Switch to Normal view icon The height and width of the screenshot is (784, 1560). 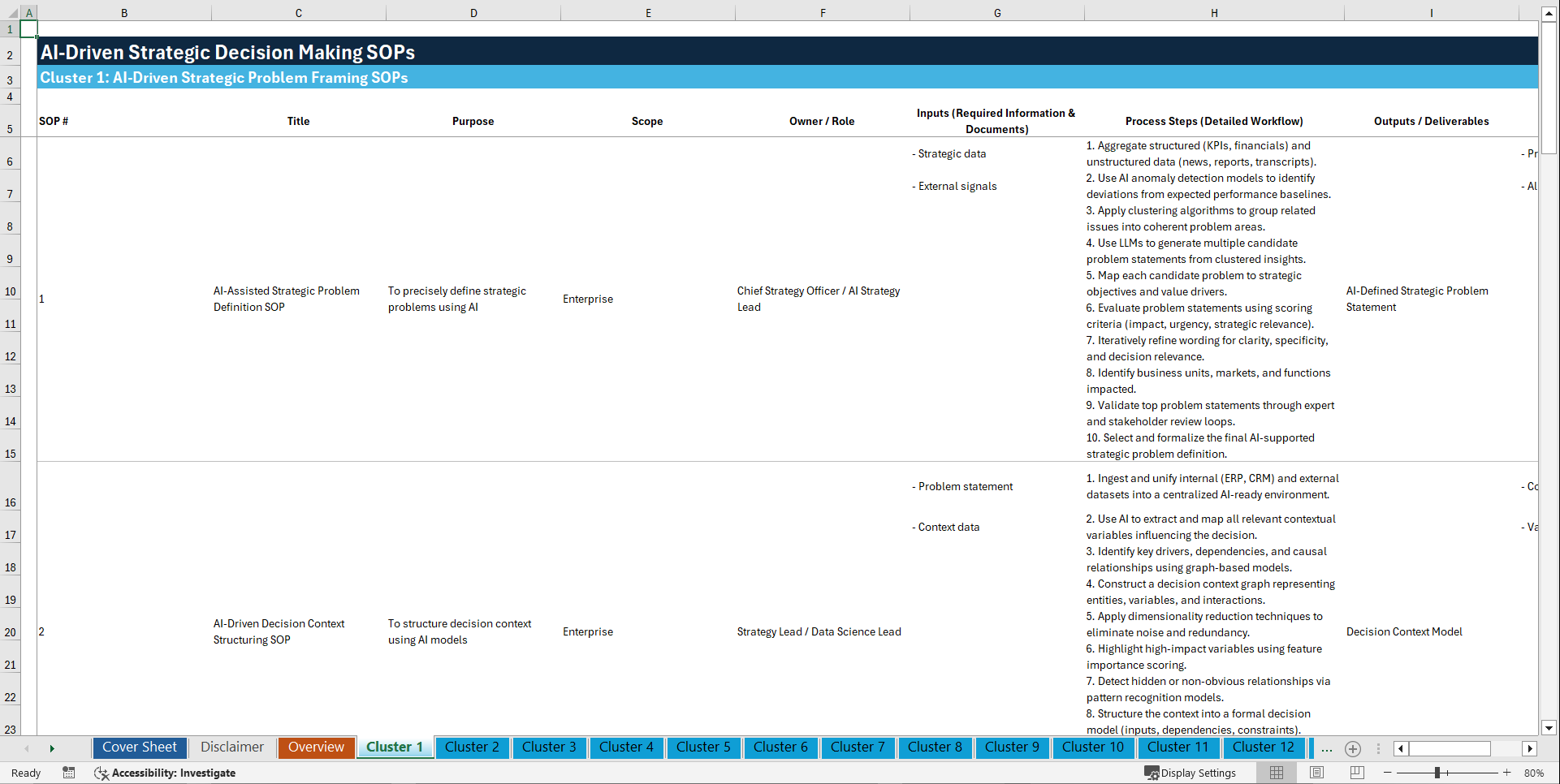point(1277,773)
